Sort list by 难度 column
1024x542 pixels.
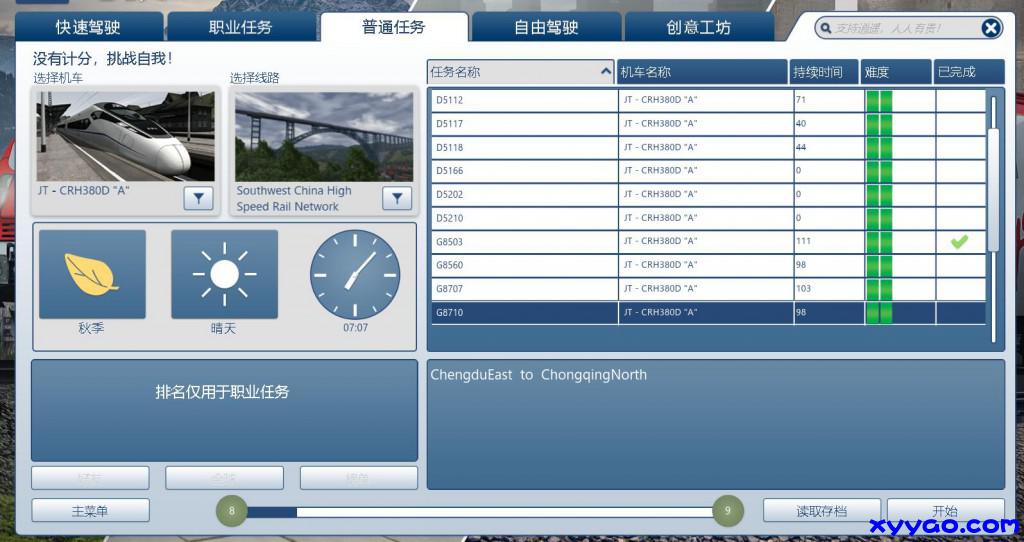[x=898, y=72]
